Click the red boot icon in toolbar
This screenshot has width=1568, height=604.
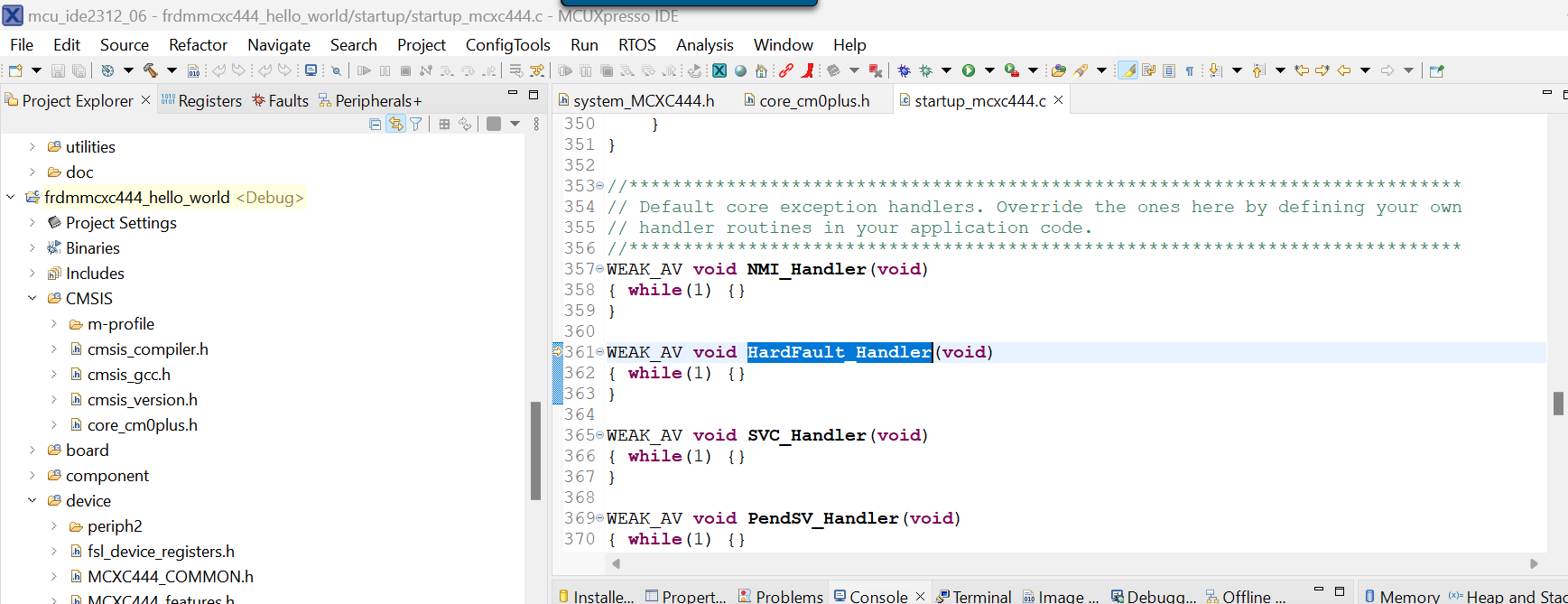pyautogui.click(x=807, y=70)
